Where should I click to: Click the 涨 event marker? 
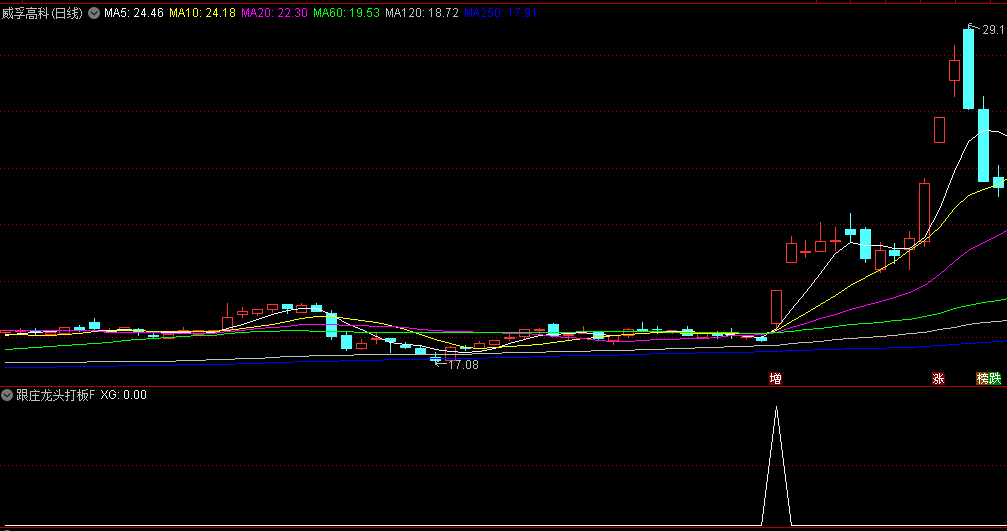tap(938, 378)
